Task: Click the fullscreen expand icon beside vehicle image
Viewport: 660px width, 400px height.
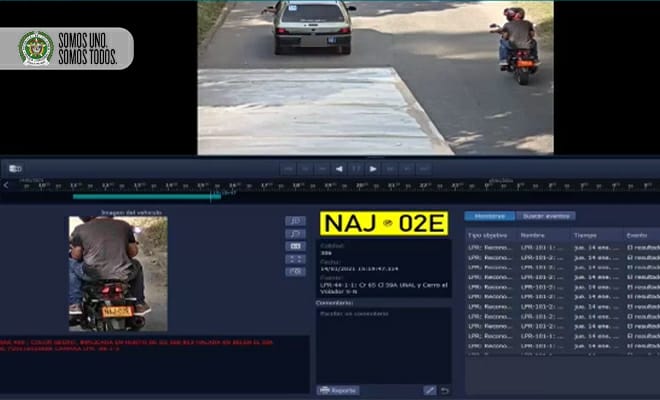Action: click(x=295, y=259)
